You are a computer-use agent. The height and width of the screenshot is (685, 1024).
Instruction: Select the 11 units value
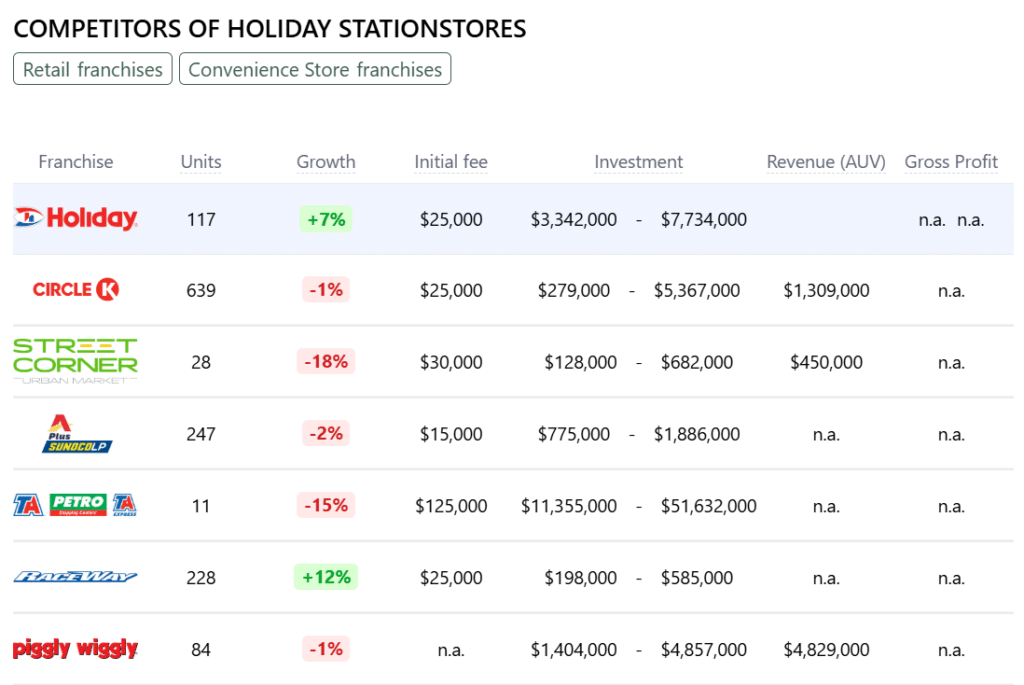(201, 505)
